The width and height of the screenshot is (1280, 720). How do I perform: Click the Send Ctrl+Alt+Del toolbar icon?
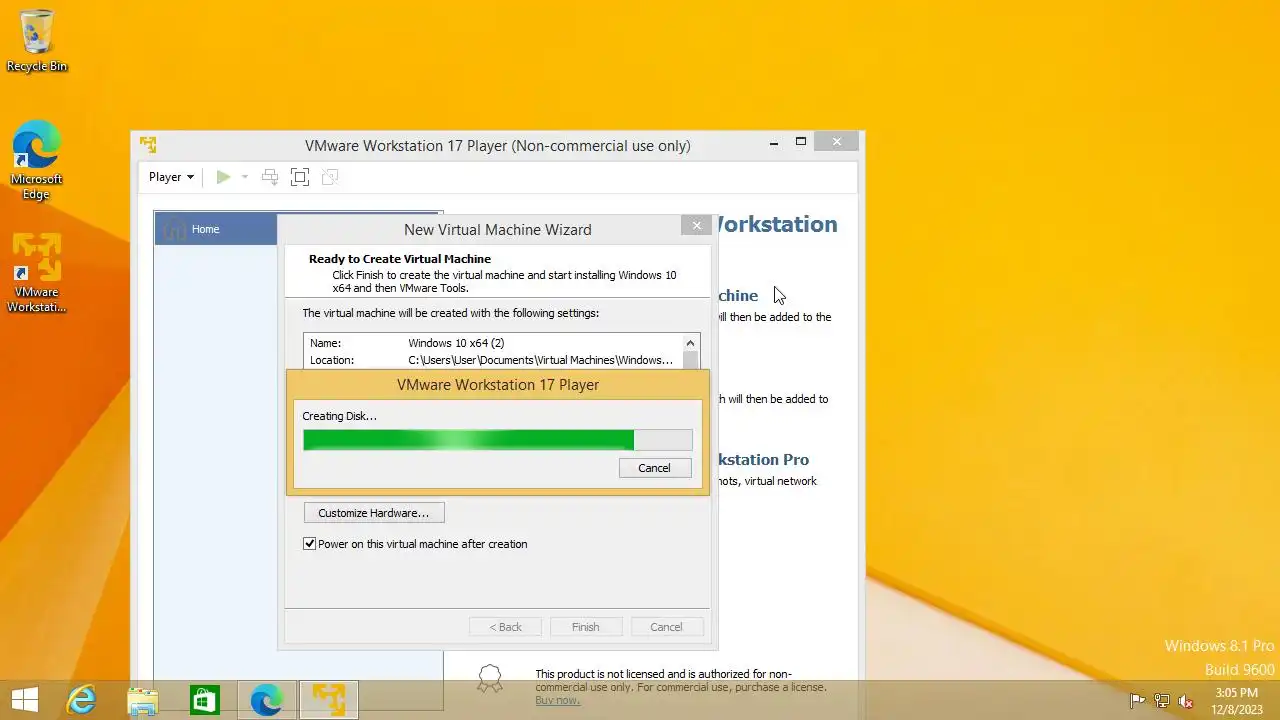[x=270, y=177]
